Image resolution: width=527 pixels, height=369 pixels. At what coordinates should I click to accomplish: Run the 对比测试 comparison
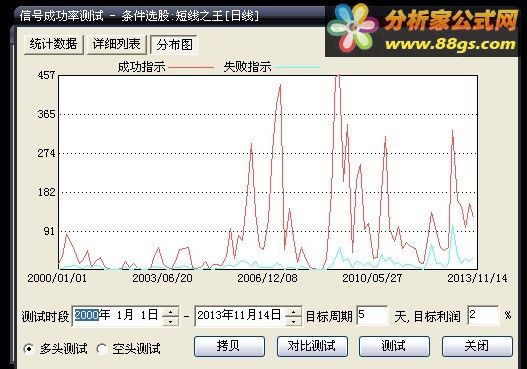click(312, 346)
